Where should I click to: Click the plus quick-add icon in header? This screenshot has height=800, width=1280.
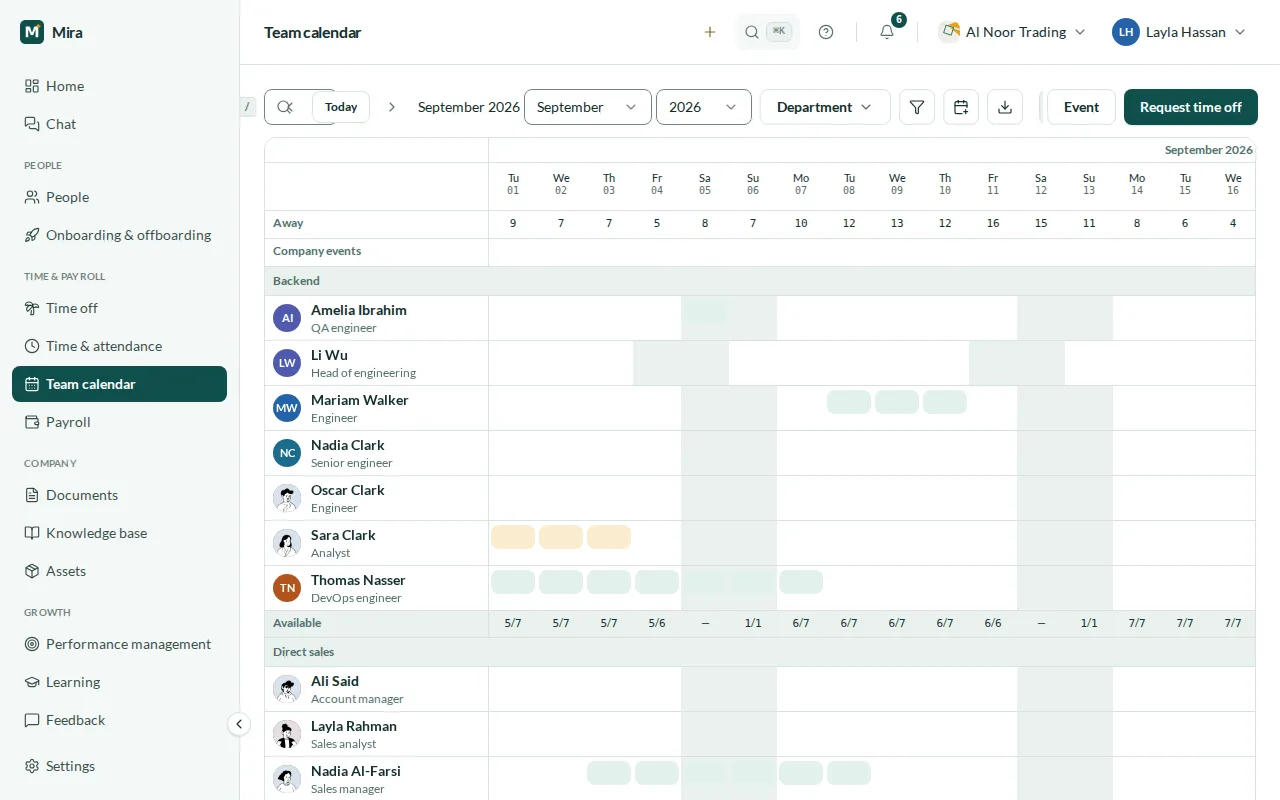coord(710,32)
